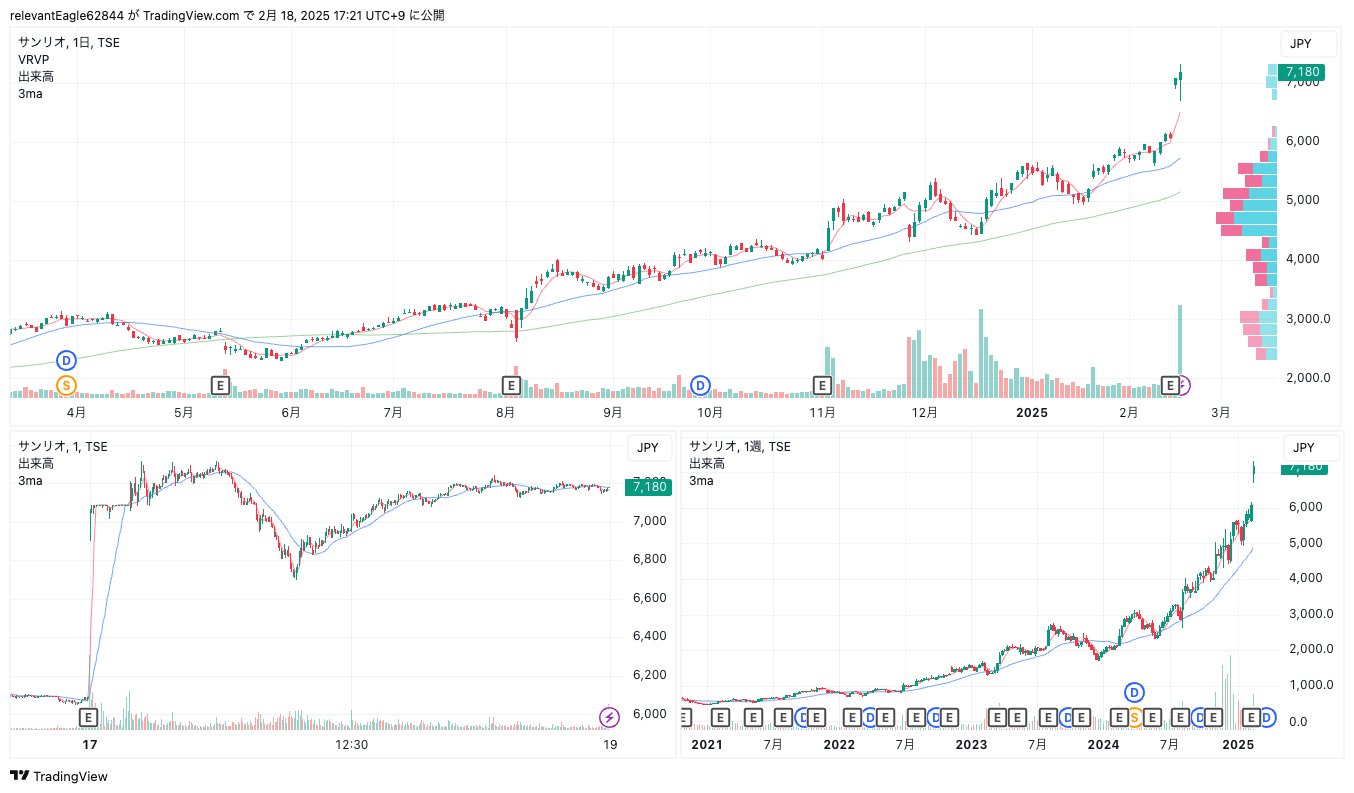Select the 3ma label on the weekly chart
This screenshot has height=793, width=1354.
coord(701,481)
